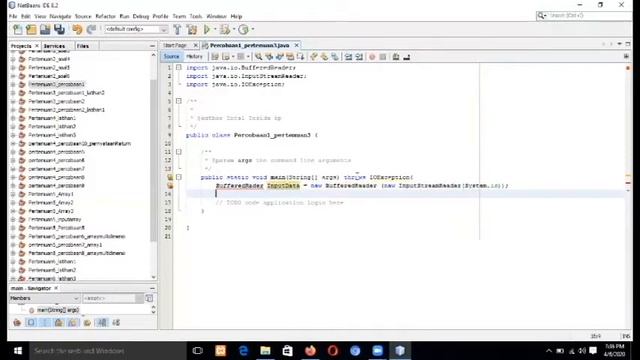Click the New File toolbar icon
The height and width of the screenshot is (360, 640).
point(18,29)
